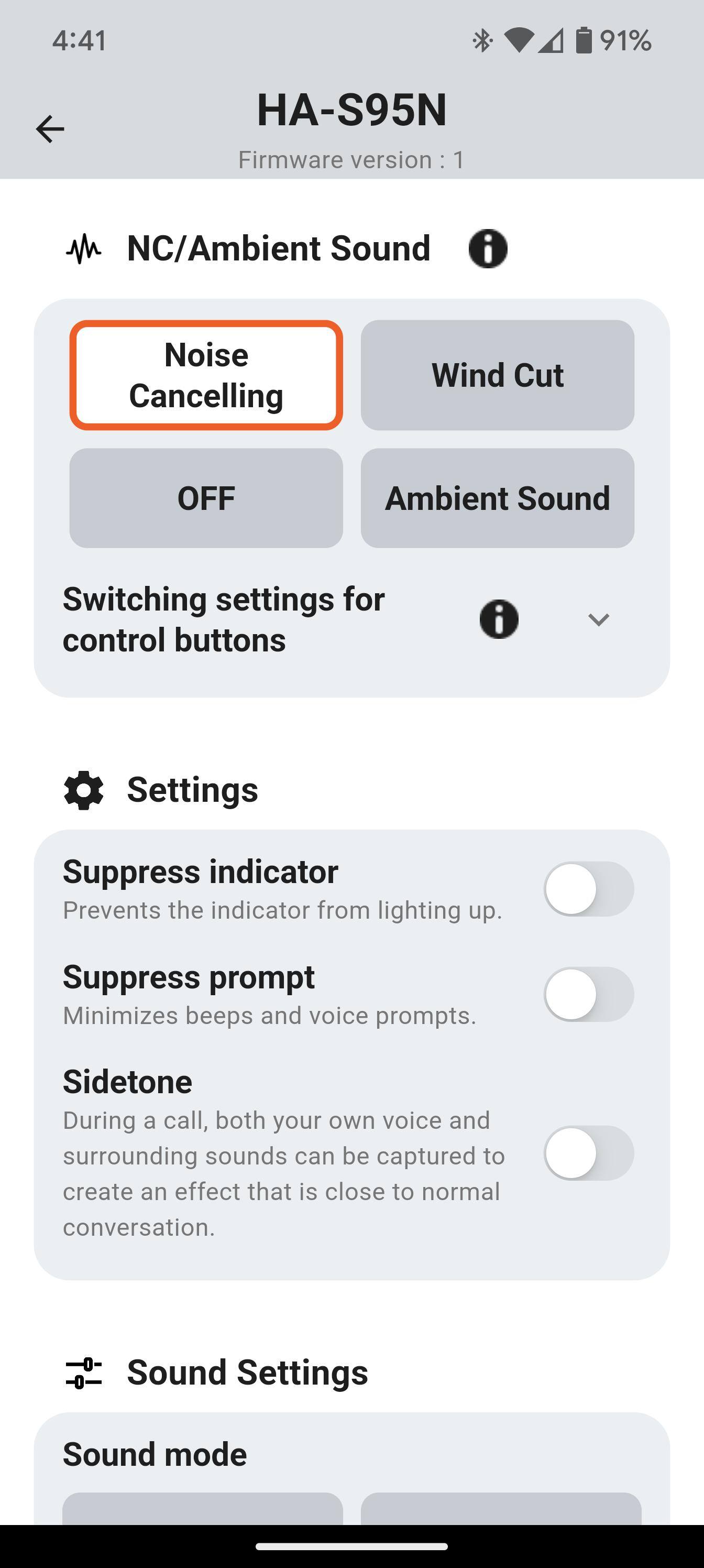Tap the battery status icon
This screenshot has height=1568, width=704.
(584, 41)
